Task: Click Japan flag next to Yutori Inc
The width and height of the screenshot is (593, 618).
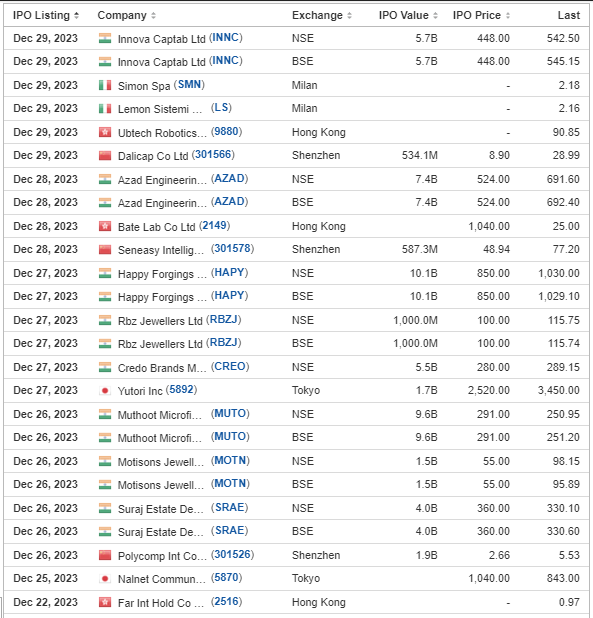Action: [x=105, y=391]
